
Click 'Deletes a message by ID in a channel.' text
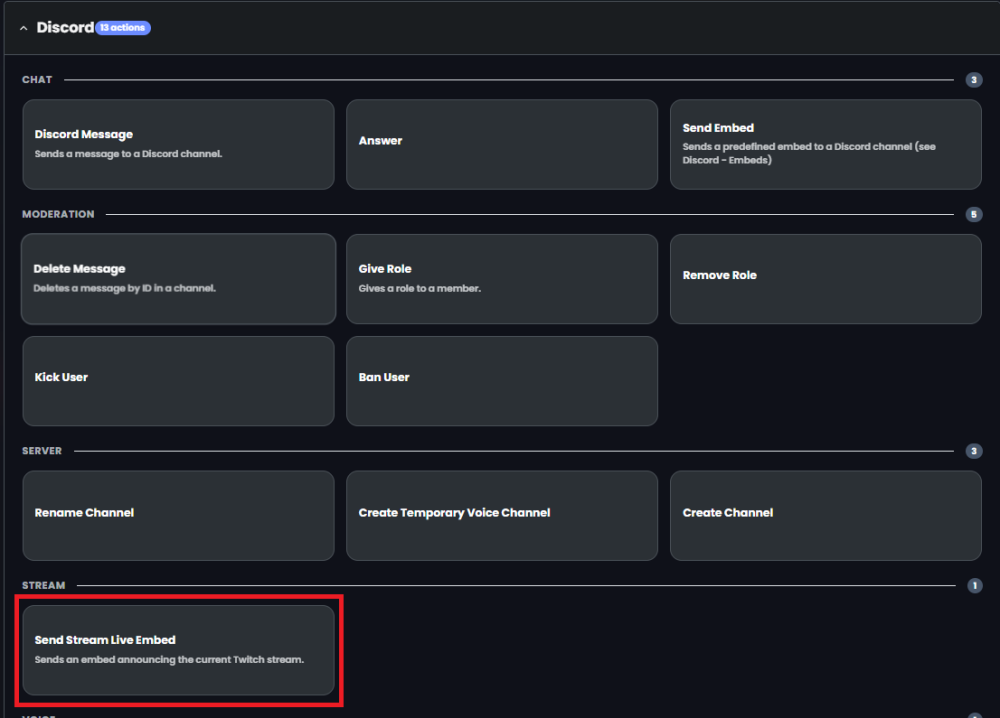point(124,288)
